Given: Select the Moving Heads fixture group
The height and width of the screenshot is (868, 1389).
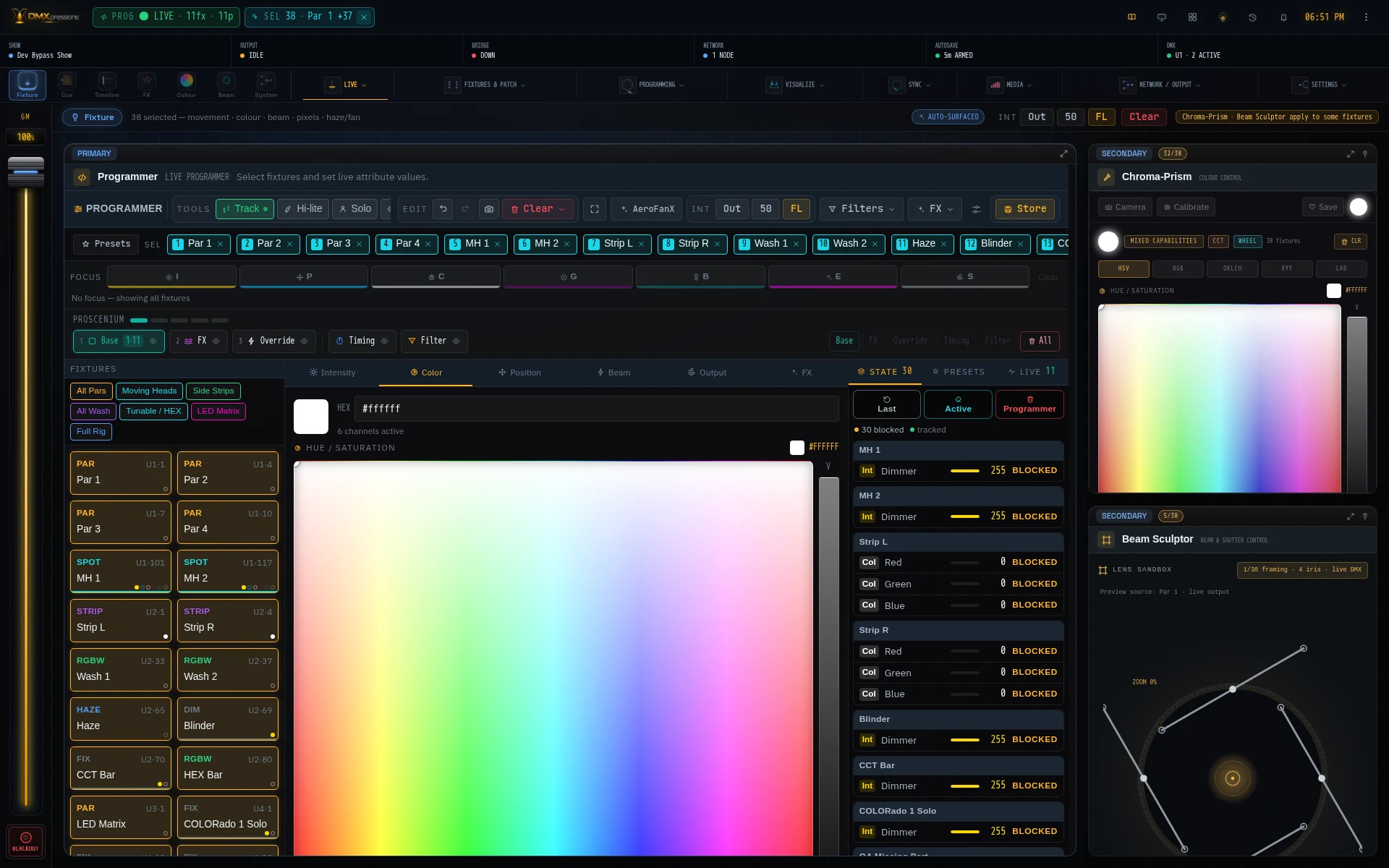Looking at the screenshot, I should (149, 391).
